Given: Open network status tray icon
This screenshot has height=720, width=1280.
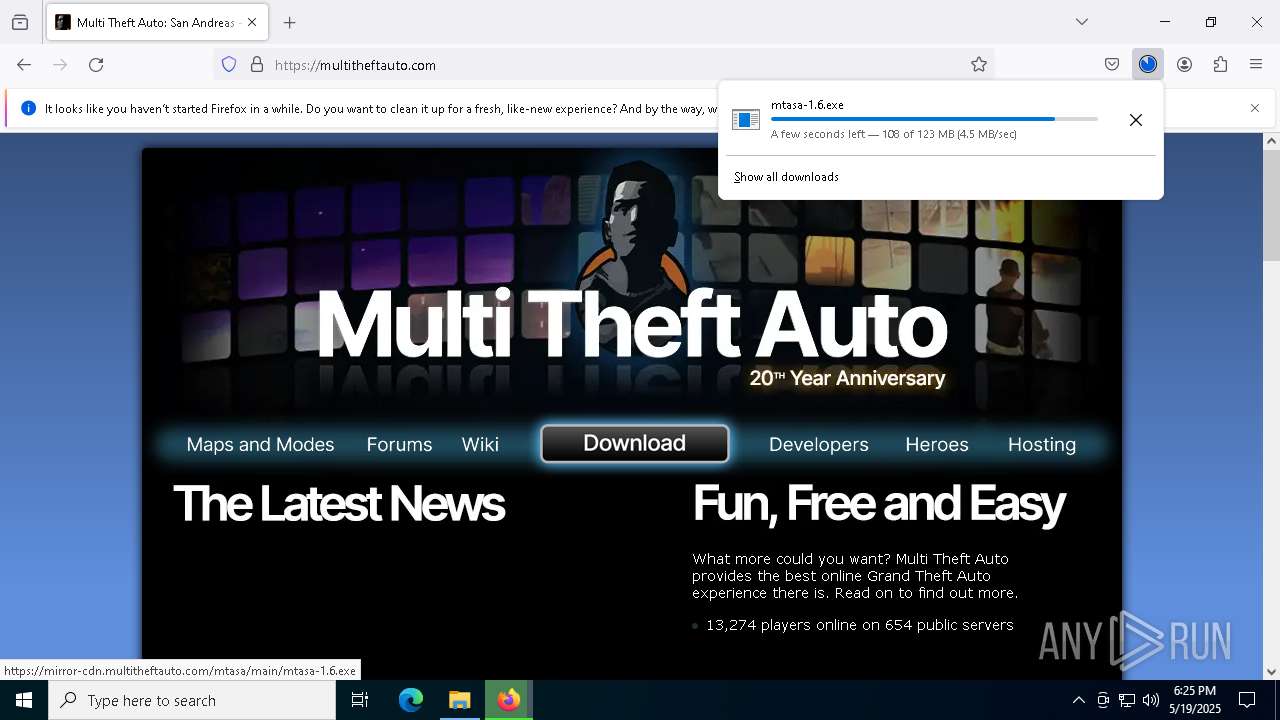Looking at the screenshot, I should [x=1127, y=700].
